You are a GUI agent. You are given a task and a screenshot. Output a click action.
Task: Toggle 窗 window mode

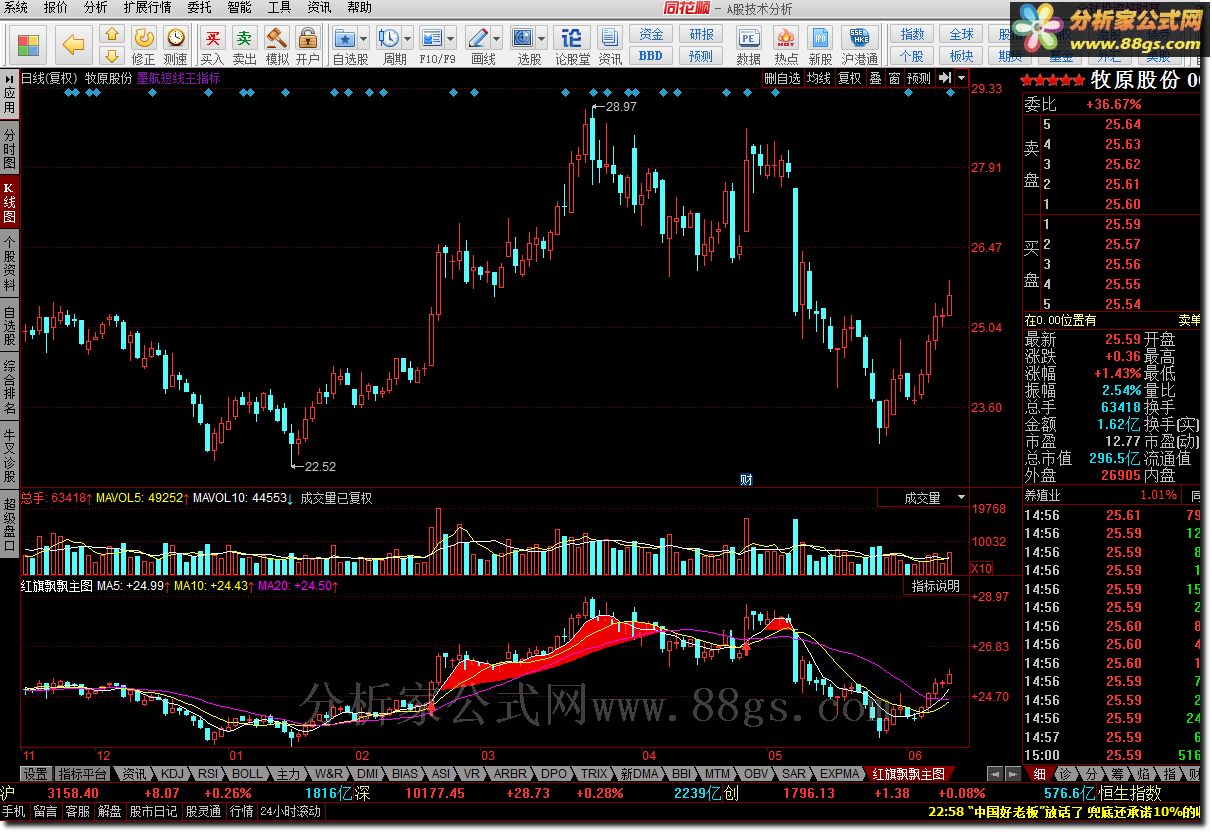pos(894,78)
